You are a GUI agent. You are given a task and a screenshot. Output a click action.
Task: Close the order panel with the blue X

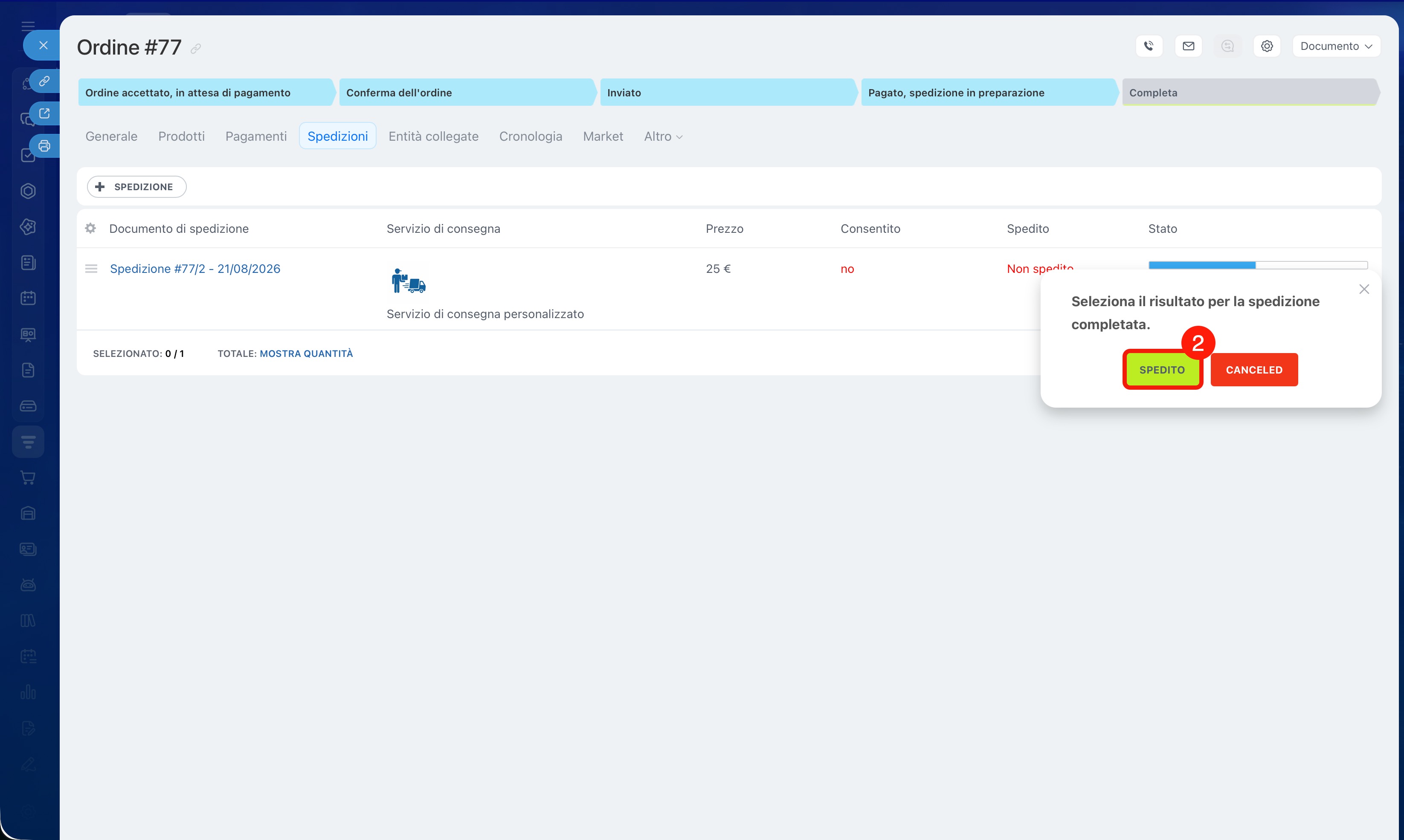pos(43,45)
